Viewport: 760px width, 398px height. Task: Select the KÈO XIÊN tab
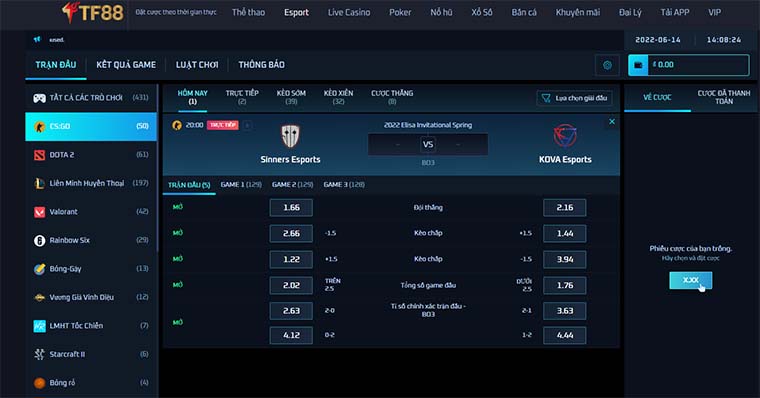(338, 97)
